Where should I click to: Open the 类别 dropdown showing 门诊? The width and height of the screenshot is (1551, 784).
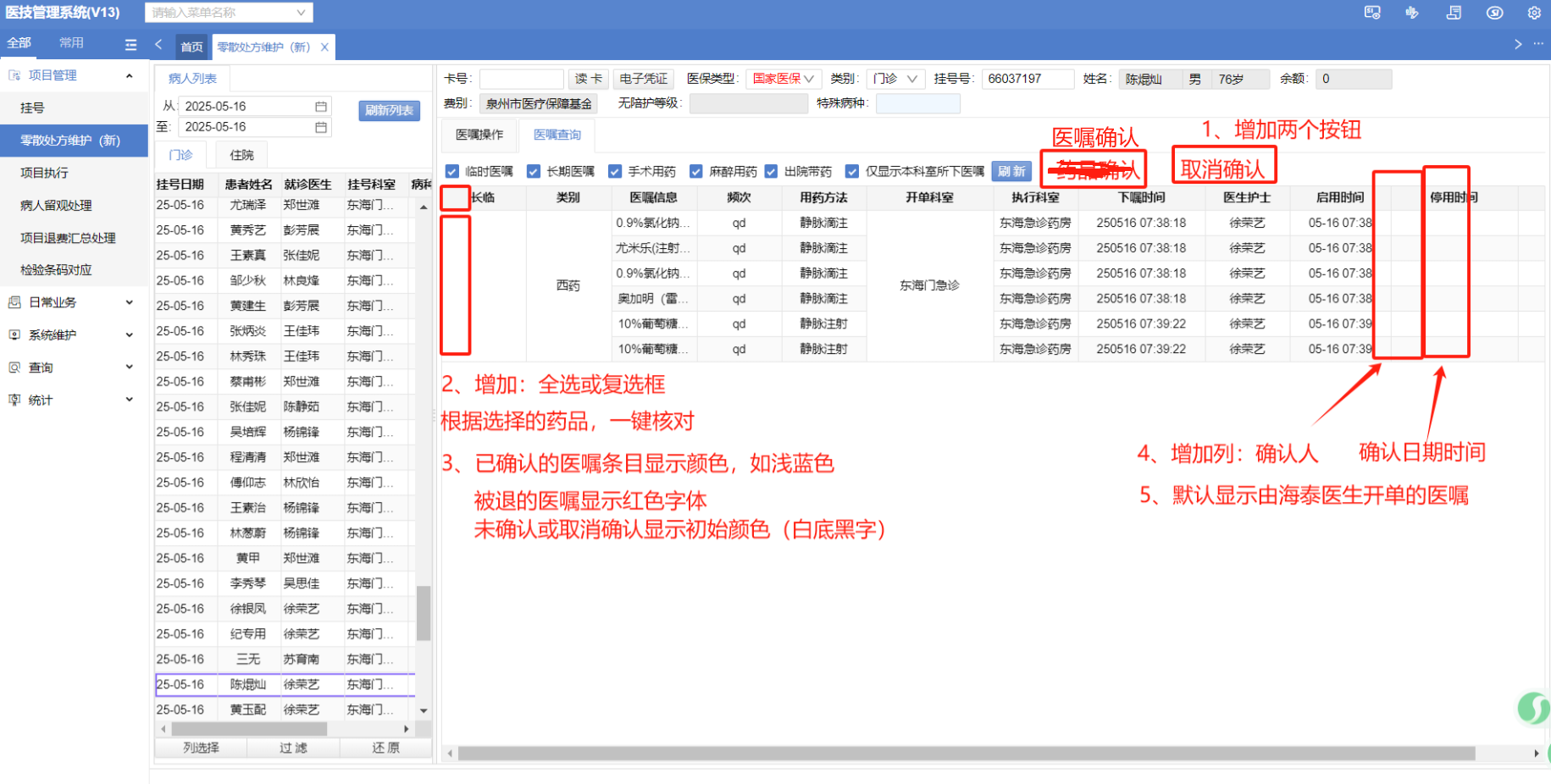pyautogui.click(x=895, y=79)
